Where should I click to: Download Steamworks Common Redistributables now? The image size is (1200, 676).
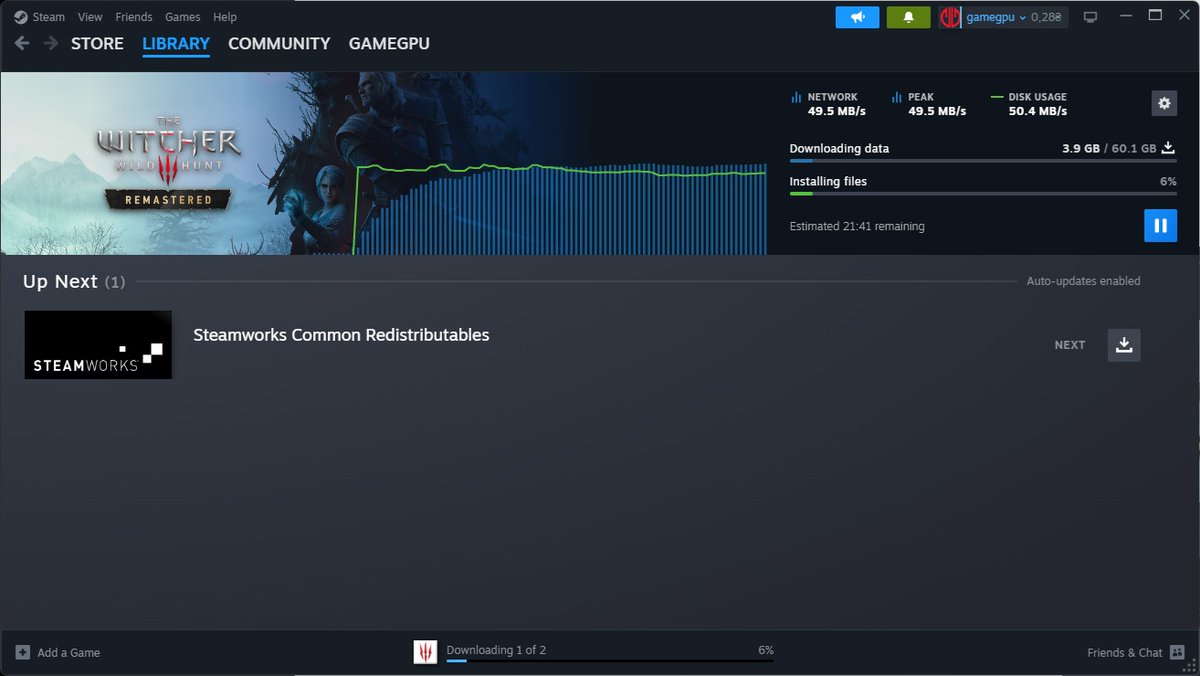point(1124,345)
